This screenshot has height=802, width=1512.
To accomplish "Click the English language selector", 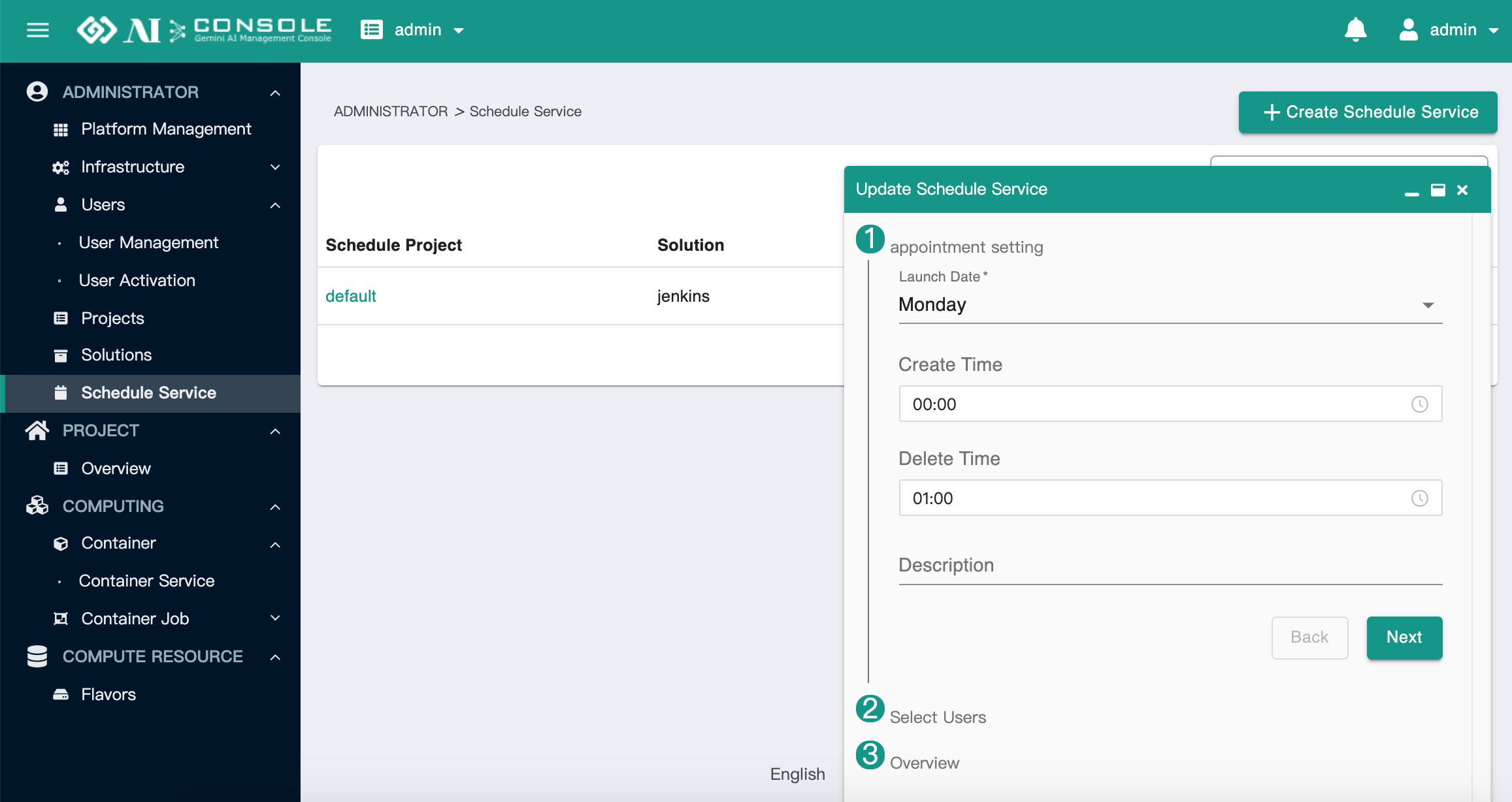I will pyautogui.click(x=797, y=775).
